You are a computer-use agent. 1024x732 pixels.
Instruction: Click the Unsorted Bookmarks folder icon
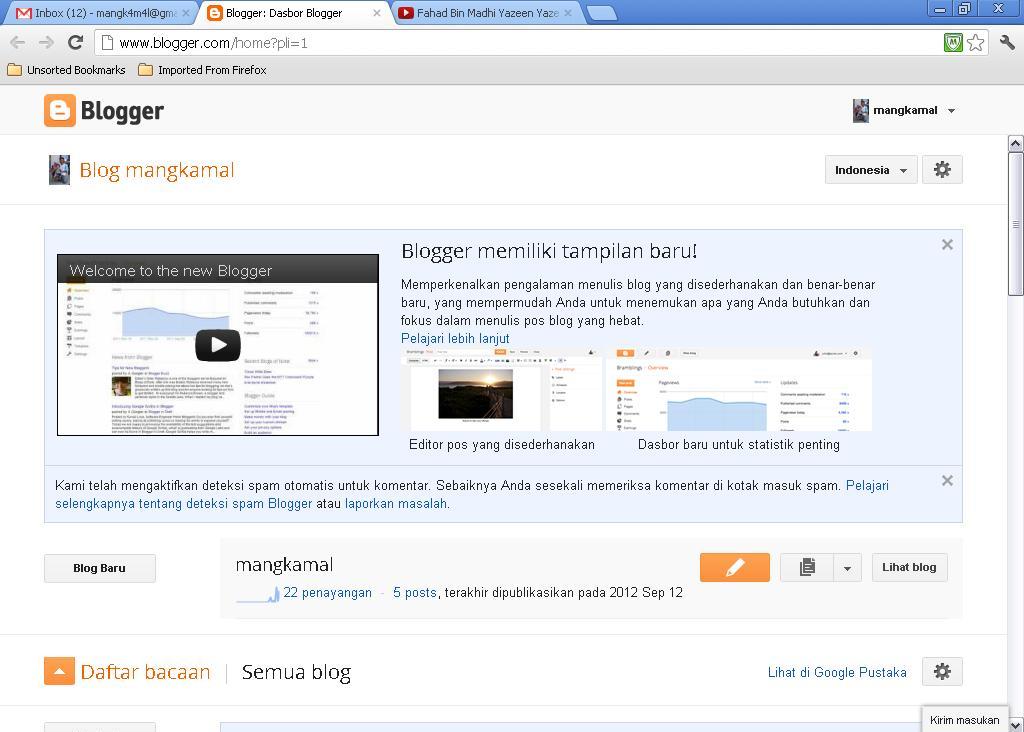point(14,70)
